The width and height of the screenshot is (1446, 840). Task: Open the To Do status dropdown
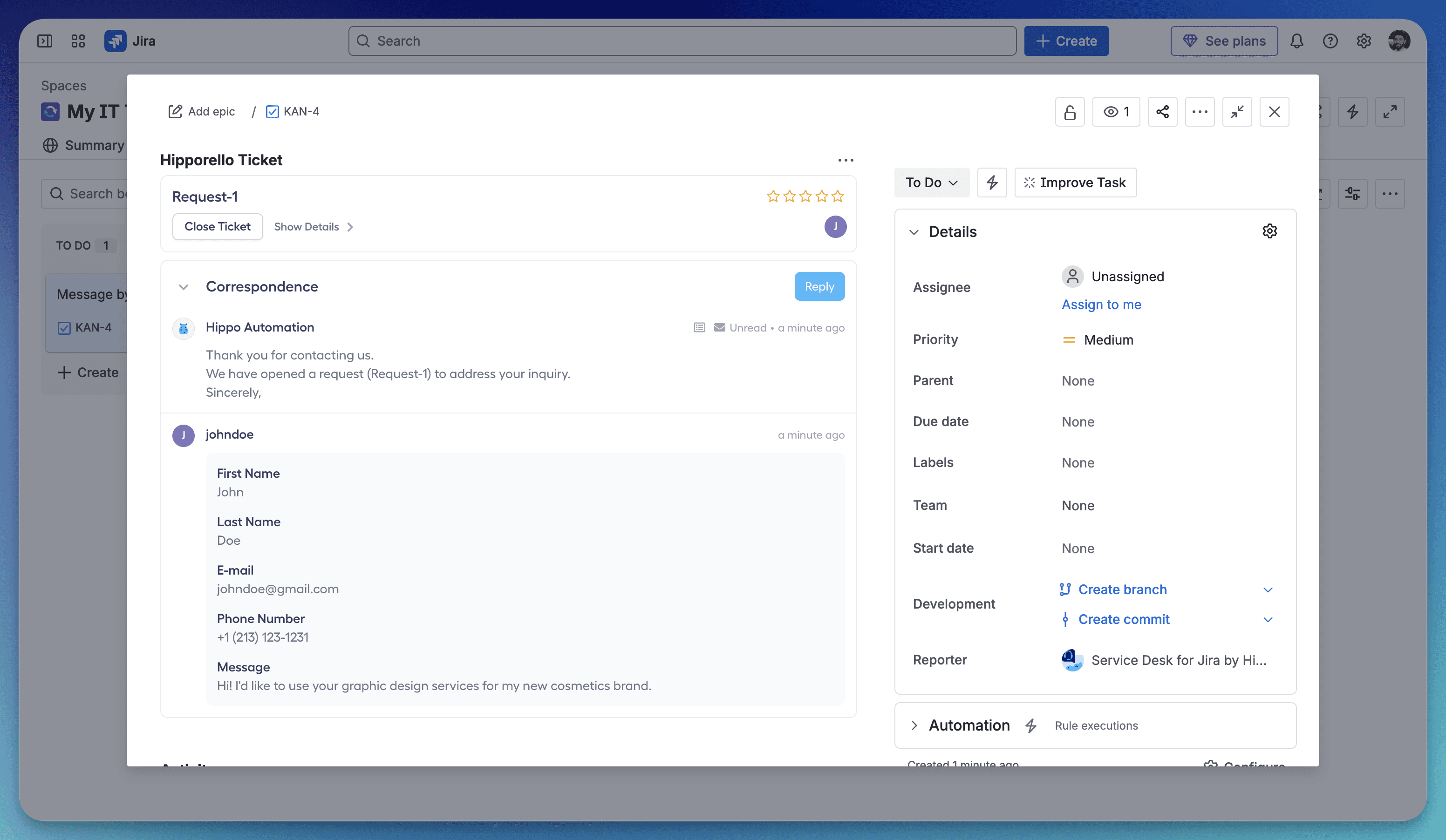tap(931, 183)
